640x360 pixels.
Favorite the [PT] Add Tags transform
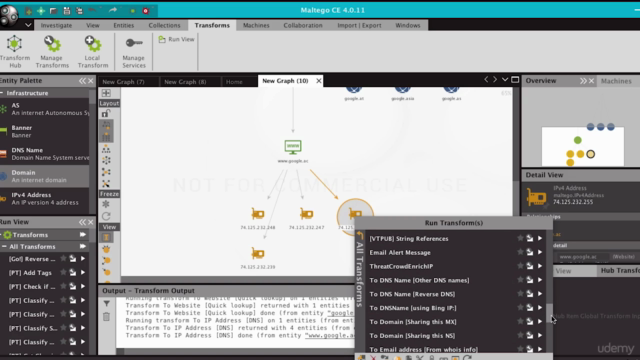[63, 272]
